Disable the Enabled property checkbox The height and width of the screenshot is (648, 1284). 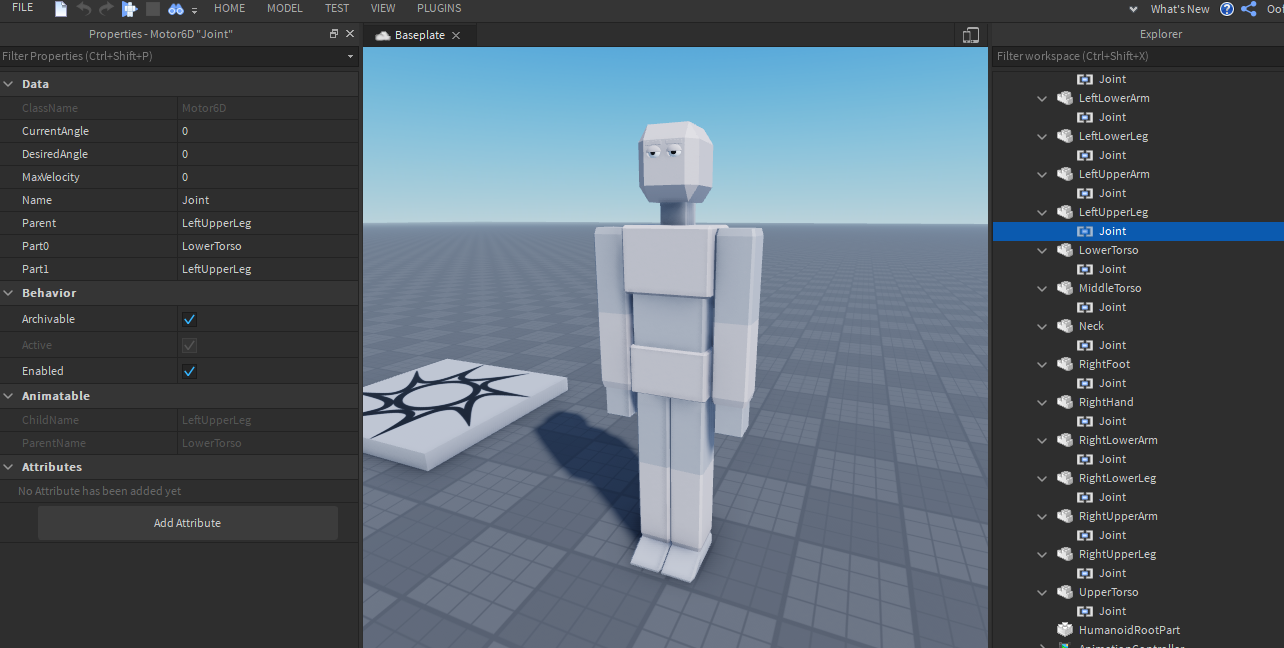tap(189, 371)
